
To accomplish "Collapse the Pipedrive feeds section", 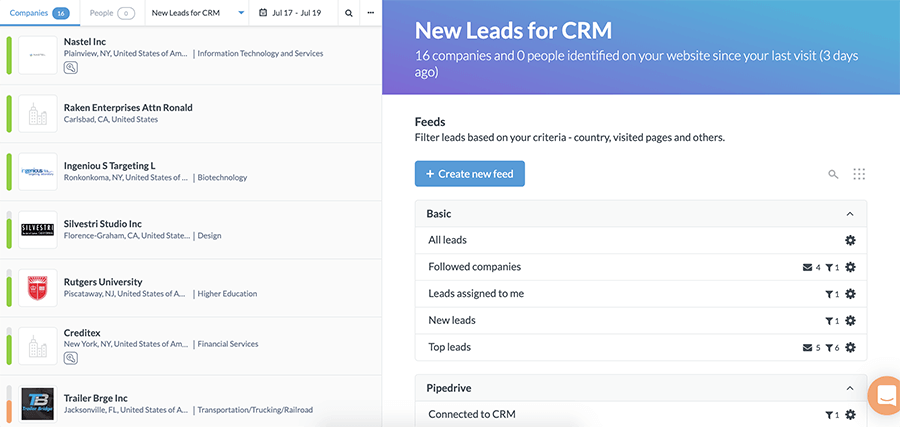I will (x=849, y=389).
